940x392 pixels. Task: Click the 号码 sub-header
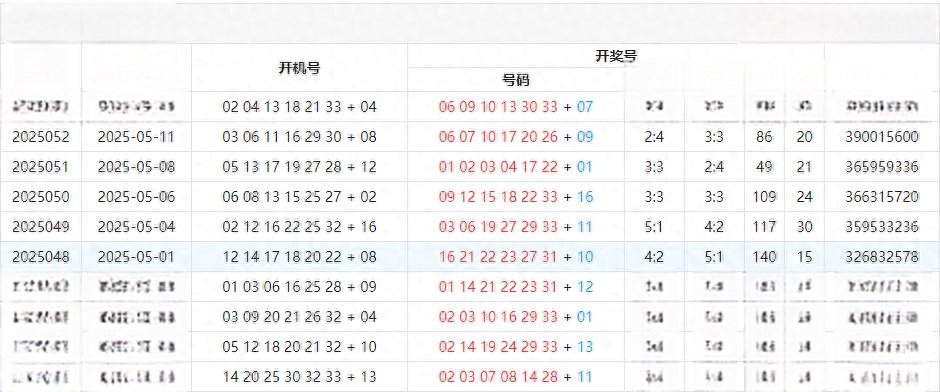[516, 80]
